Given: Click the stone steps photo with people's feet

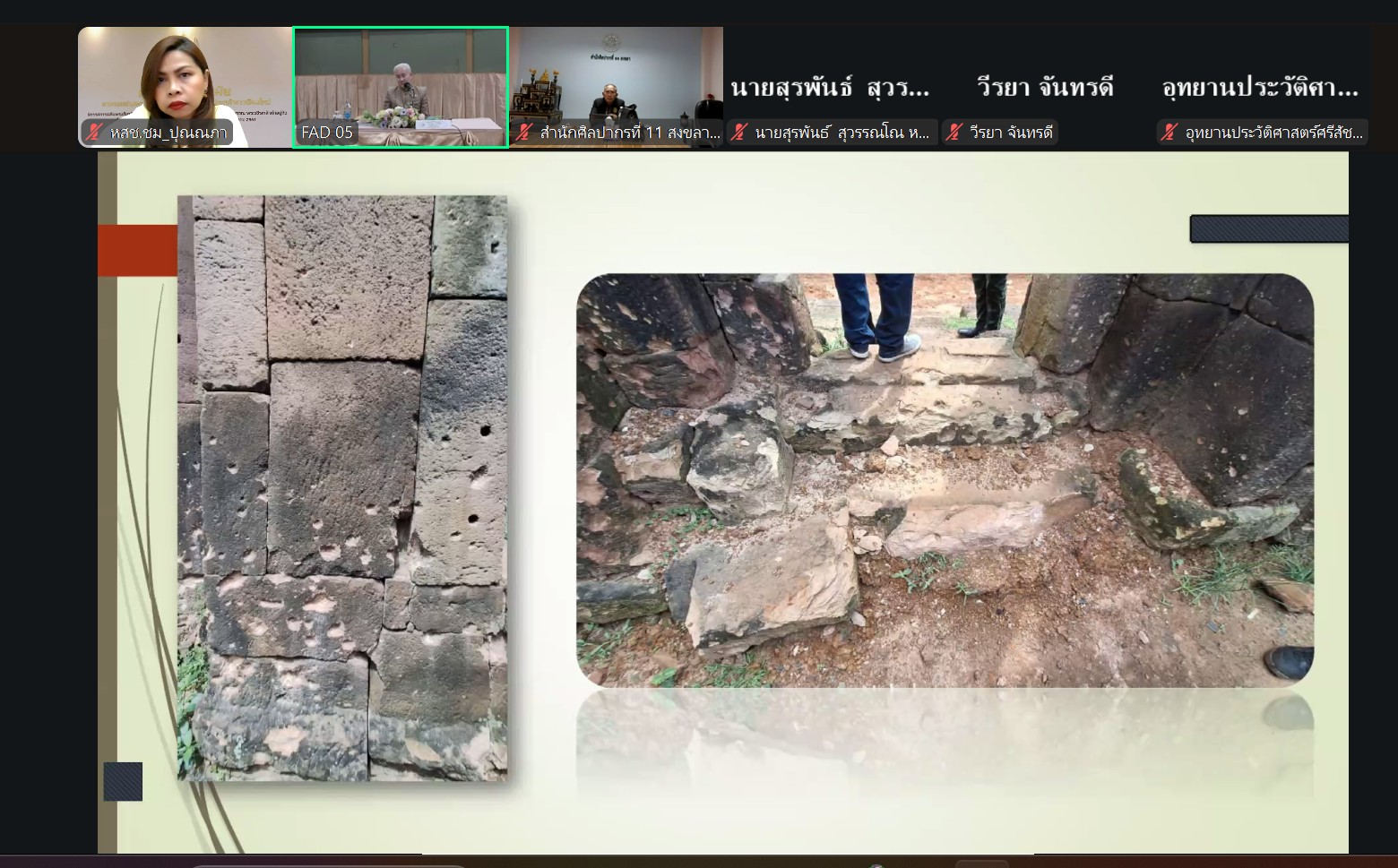Looking at the screenshot, I should pos(945,480).
